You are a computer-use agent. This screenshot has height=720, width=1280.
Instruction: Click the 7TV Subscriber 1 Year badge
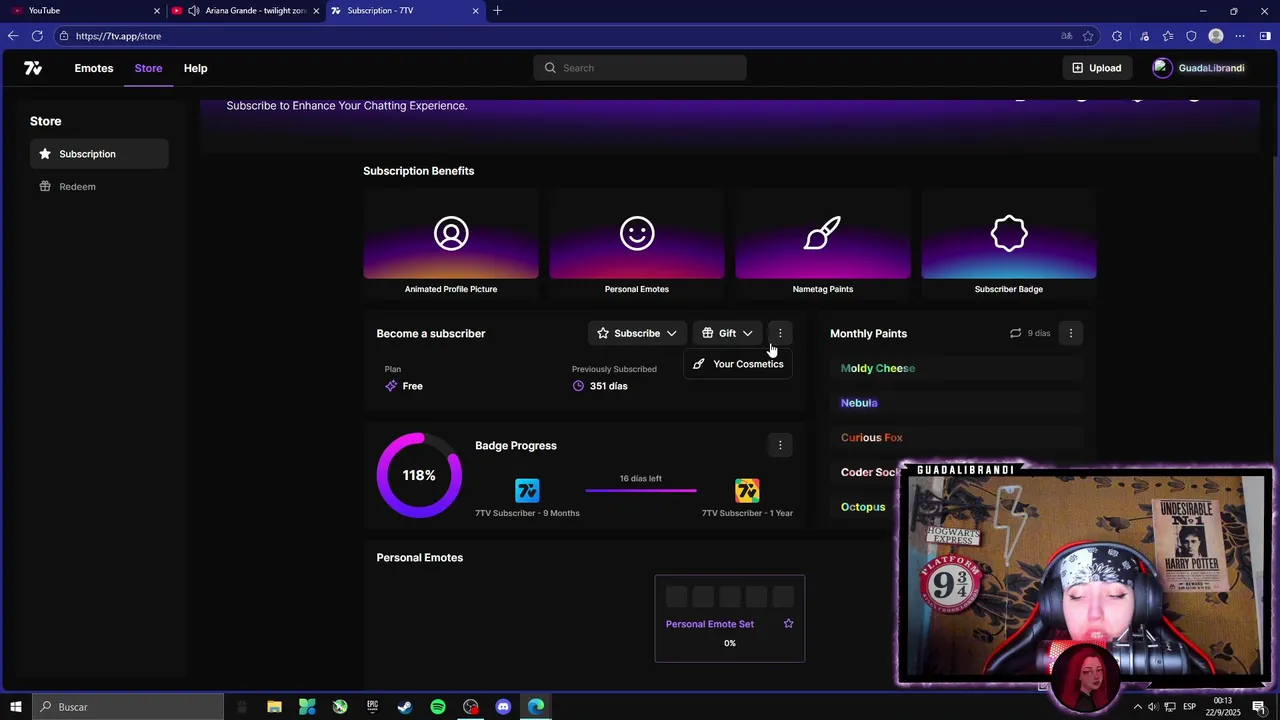pos(747,490)
